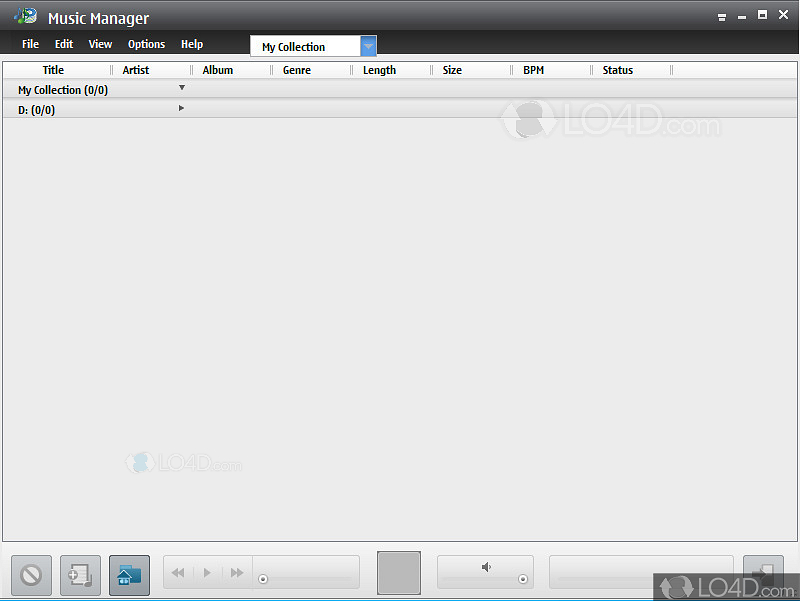Collapse the My Collection (0/0) group
The width and height of the screenshot is (800, 601).
[x=181, y=88]
